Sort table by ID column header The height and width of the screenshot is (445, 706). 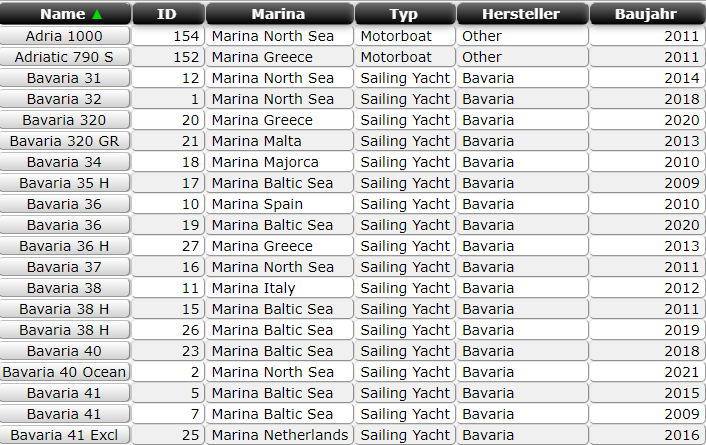tap(168, 14)
